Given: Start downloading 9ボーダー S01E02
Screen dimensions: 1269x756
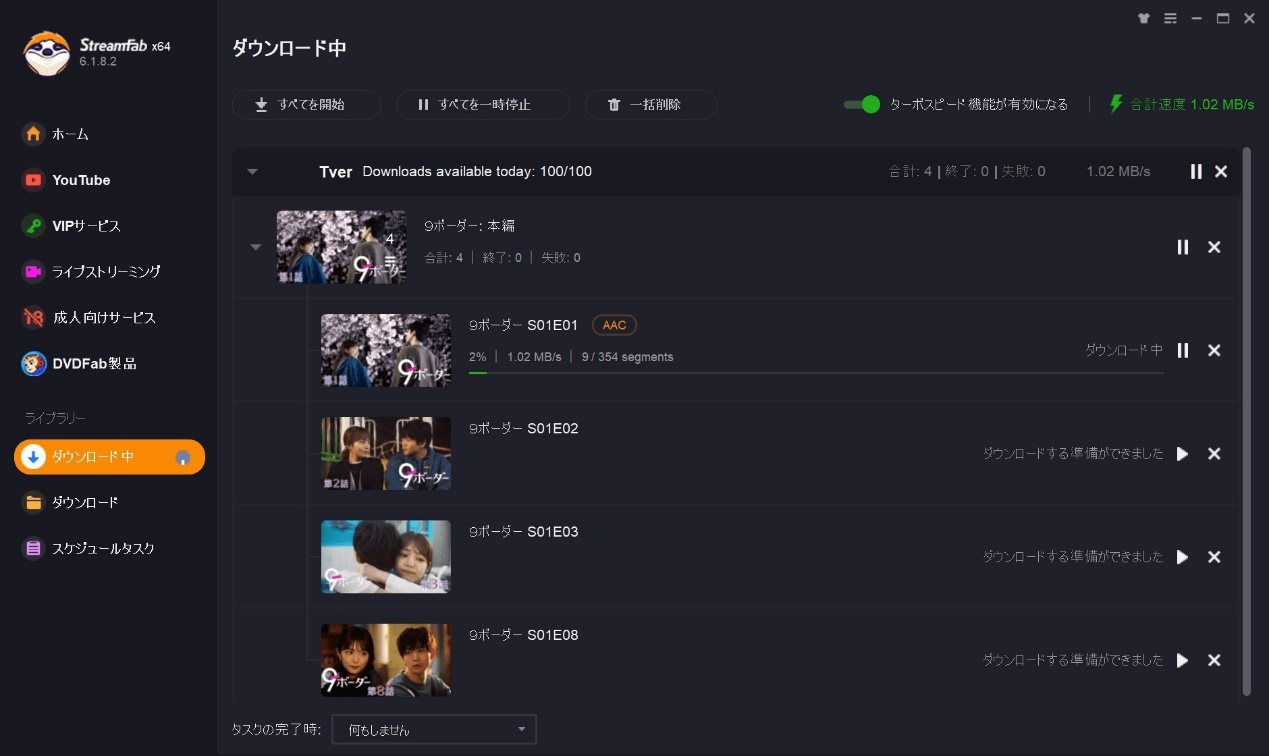Looking at the screenshot, I should (1183, 453).
